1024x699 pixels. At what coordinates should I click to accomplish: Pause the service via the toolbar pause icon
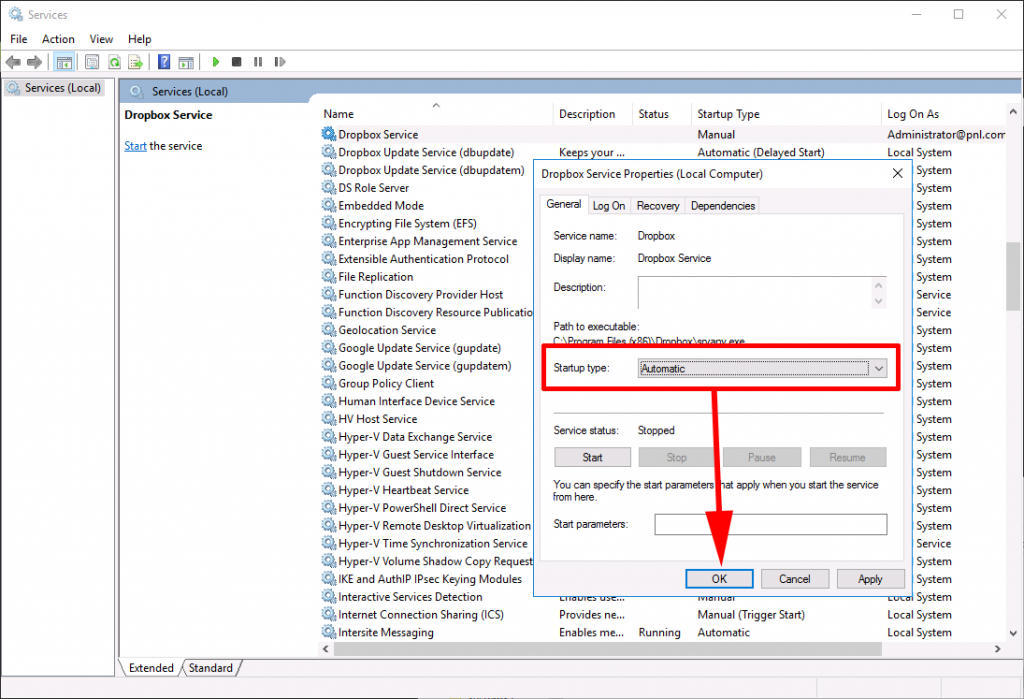(x=259, y=62)
